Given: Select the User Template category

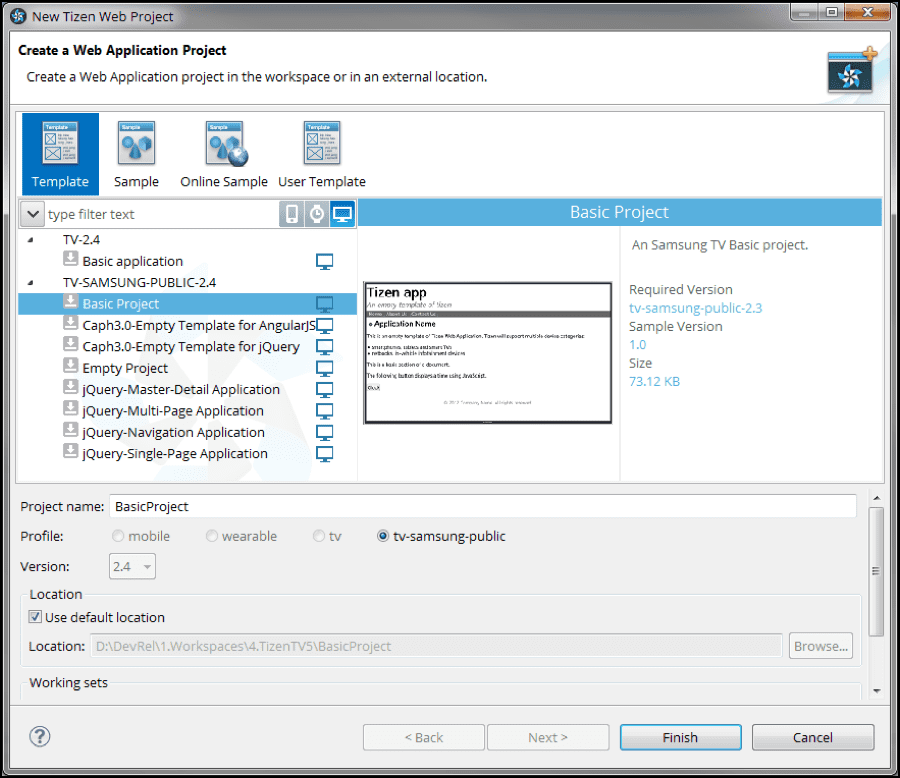Looking at the screenshot, I should [321, 143].
